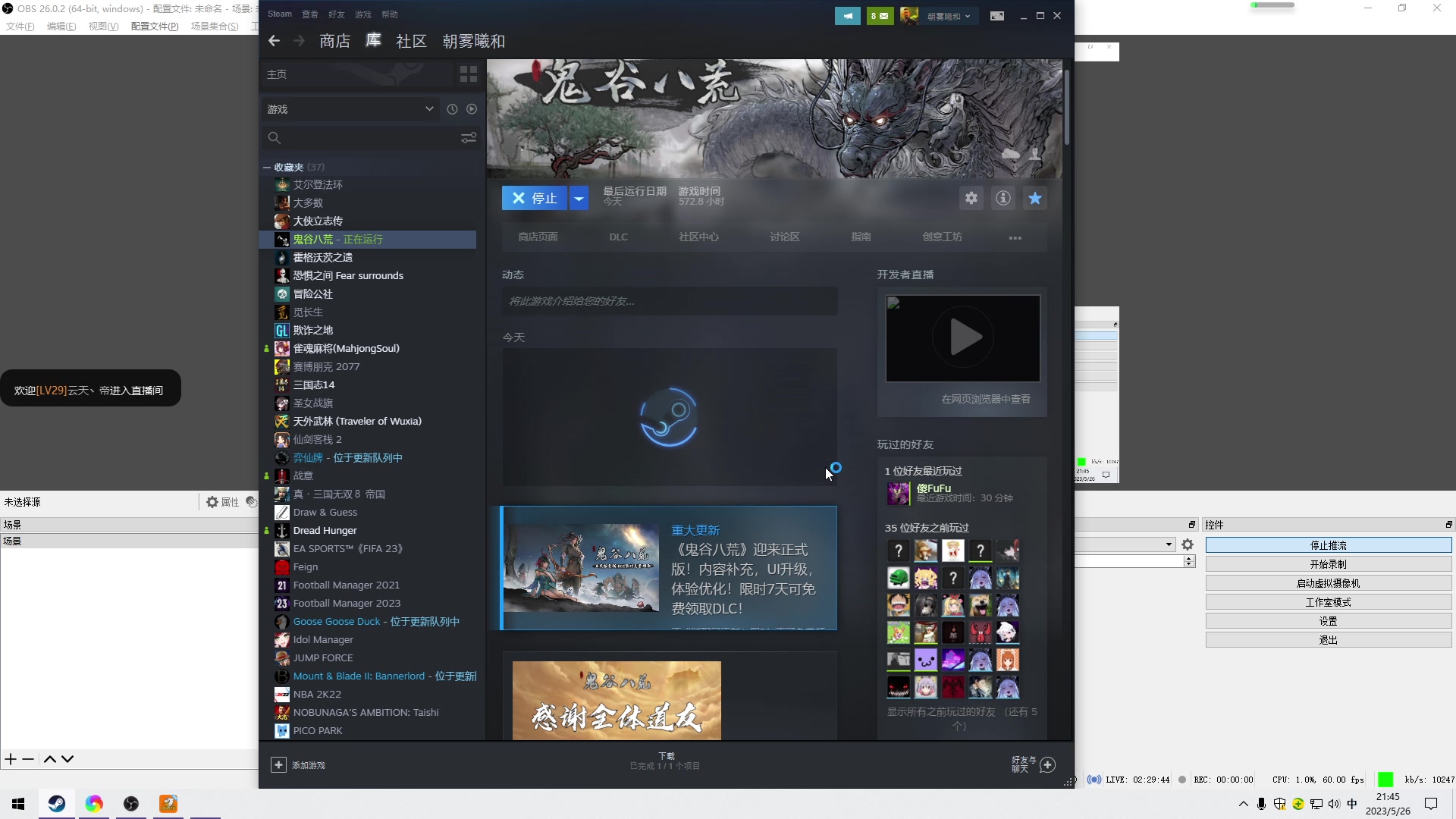
Task: Open the taskbar volume icon
Action: tap(1334, 804)
